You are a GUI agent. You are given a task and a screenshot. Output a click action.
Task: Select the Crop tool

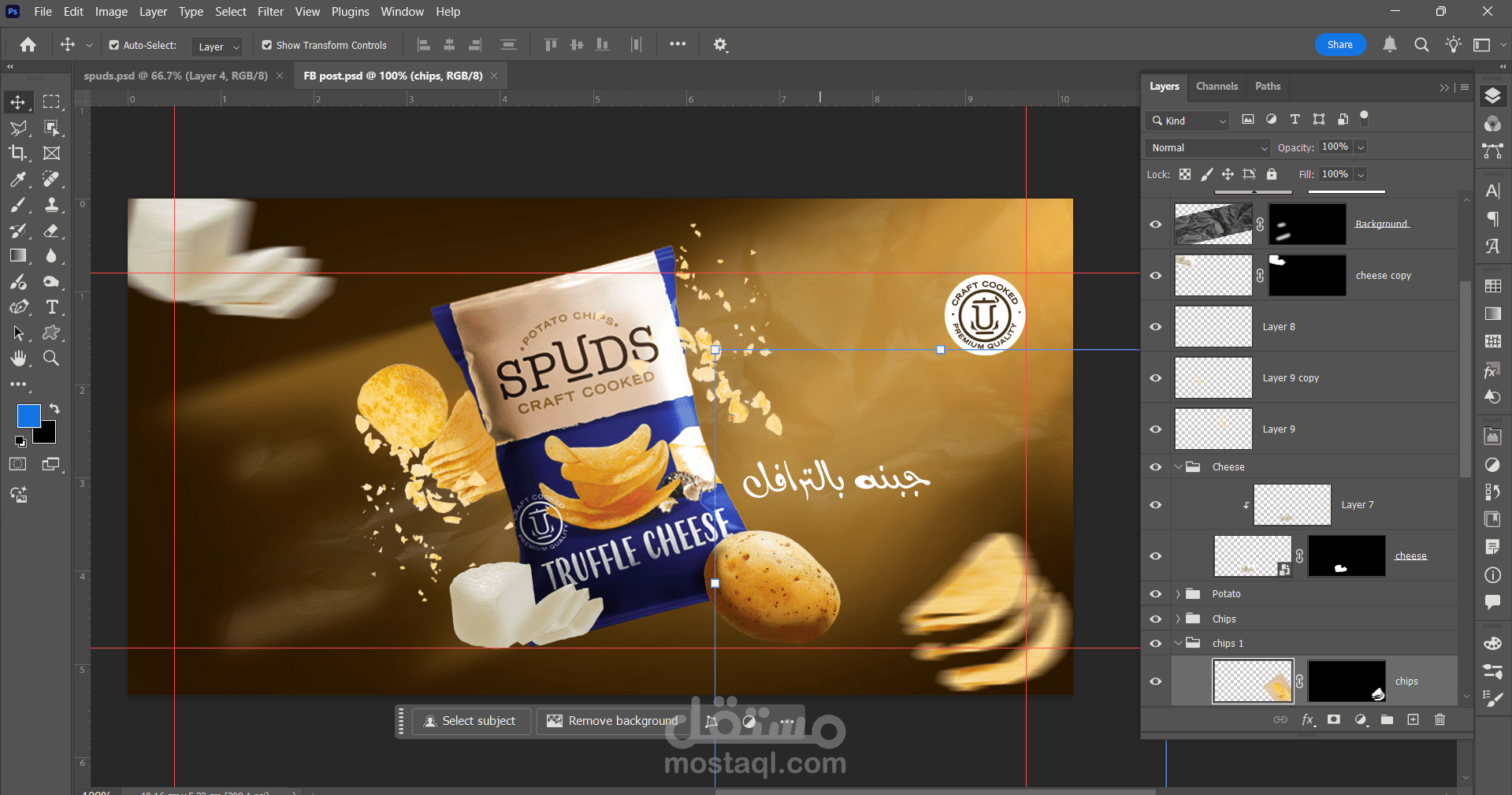[x=18, y=153]
